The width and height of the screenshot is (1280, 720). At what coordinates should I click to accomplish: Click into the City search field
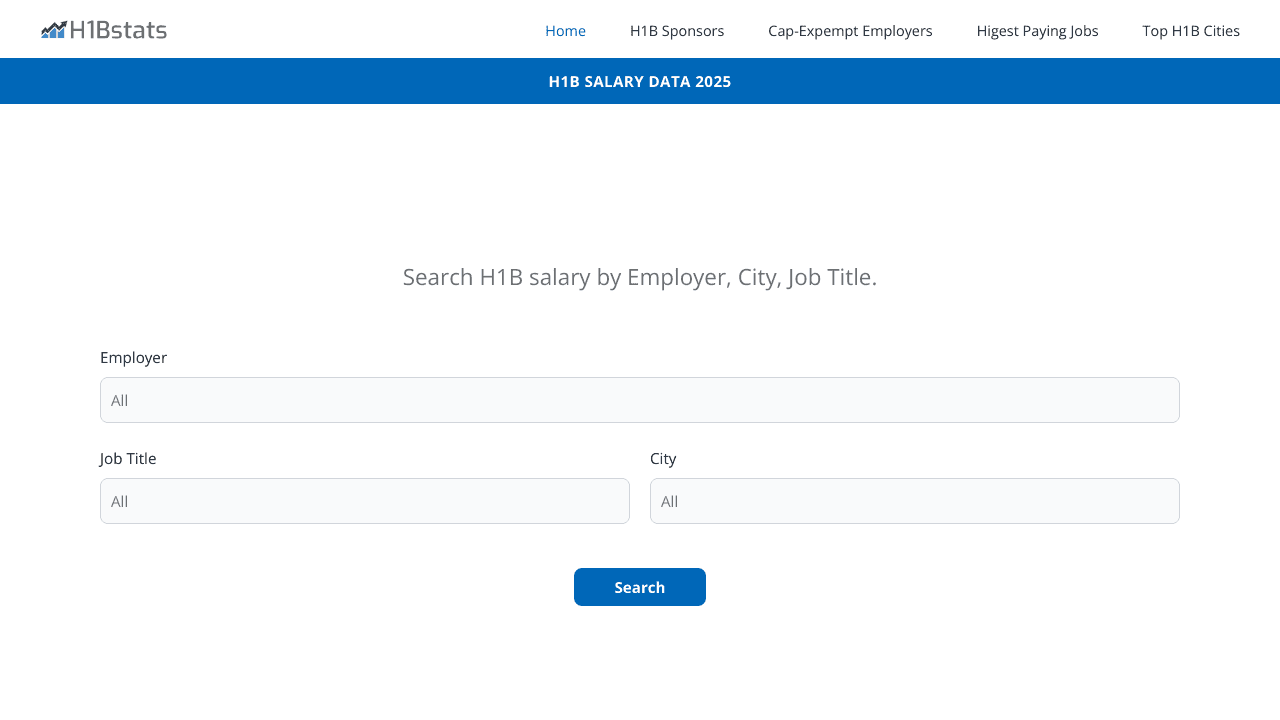[915, 501]
